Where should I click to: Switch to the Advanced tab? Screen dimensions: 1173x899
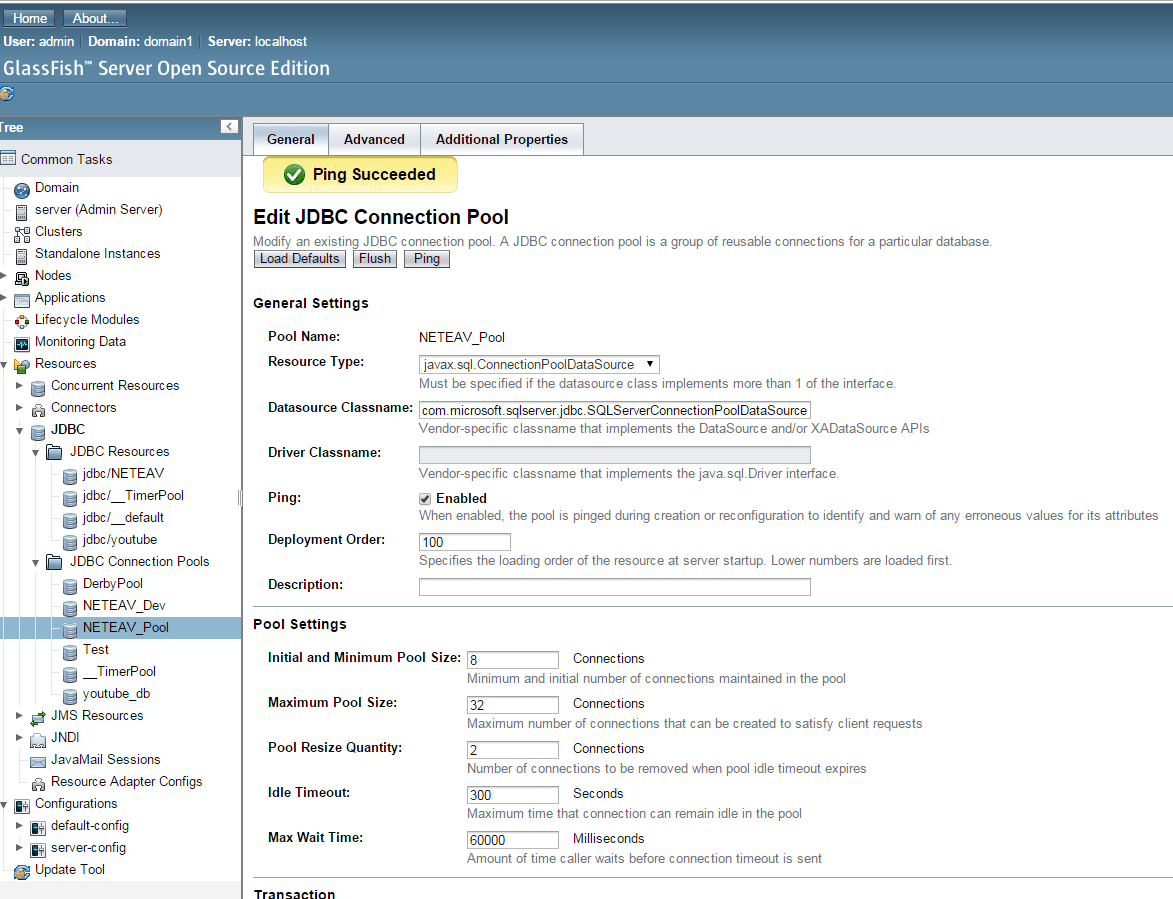pos(374,139)
